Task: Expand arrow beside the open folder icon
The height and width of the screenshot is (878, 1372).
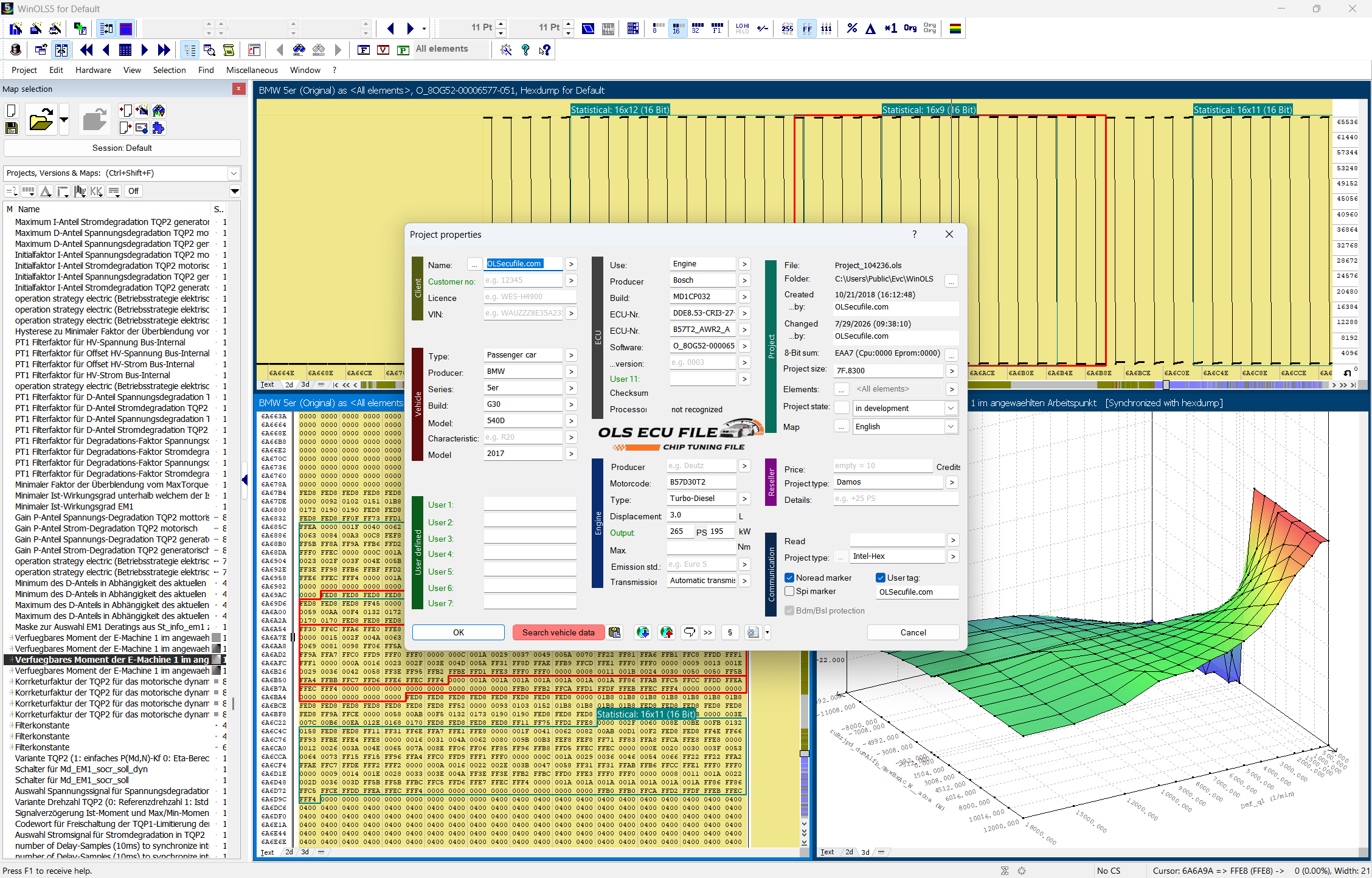Action: pyautogui.click(x=64, y=119)
